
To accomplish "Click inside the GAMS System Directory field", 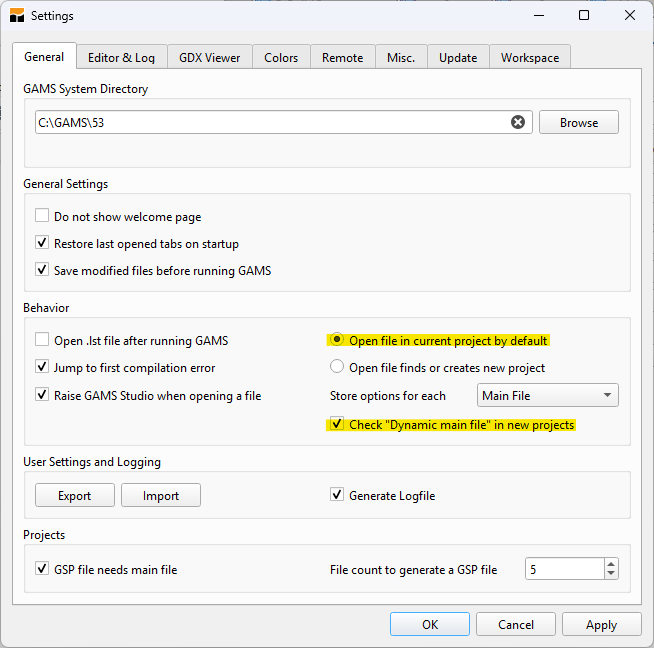I will coord(270,122).
